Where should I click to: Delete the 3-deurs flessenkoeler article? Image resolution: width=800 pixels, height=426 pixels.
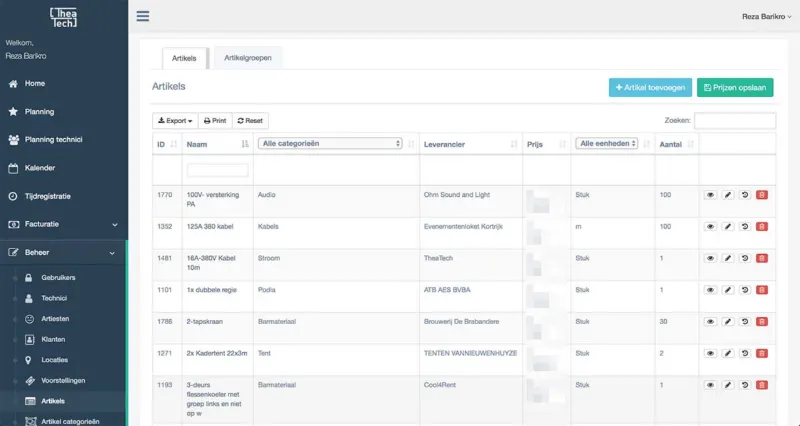pos(762,385)
